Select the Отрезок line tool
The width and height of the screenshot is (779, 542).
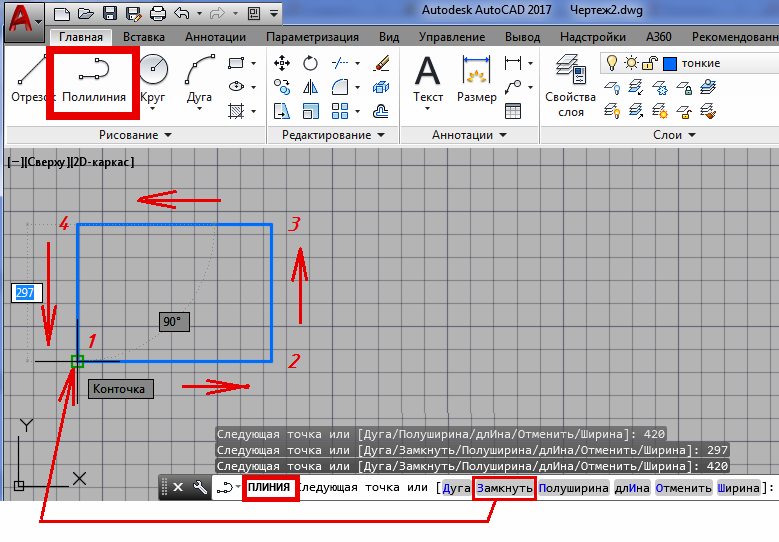click(33, 79)
